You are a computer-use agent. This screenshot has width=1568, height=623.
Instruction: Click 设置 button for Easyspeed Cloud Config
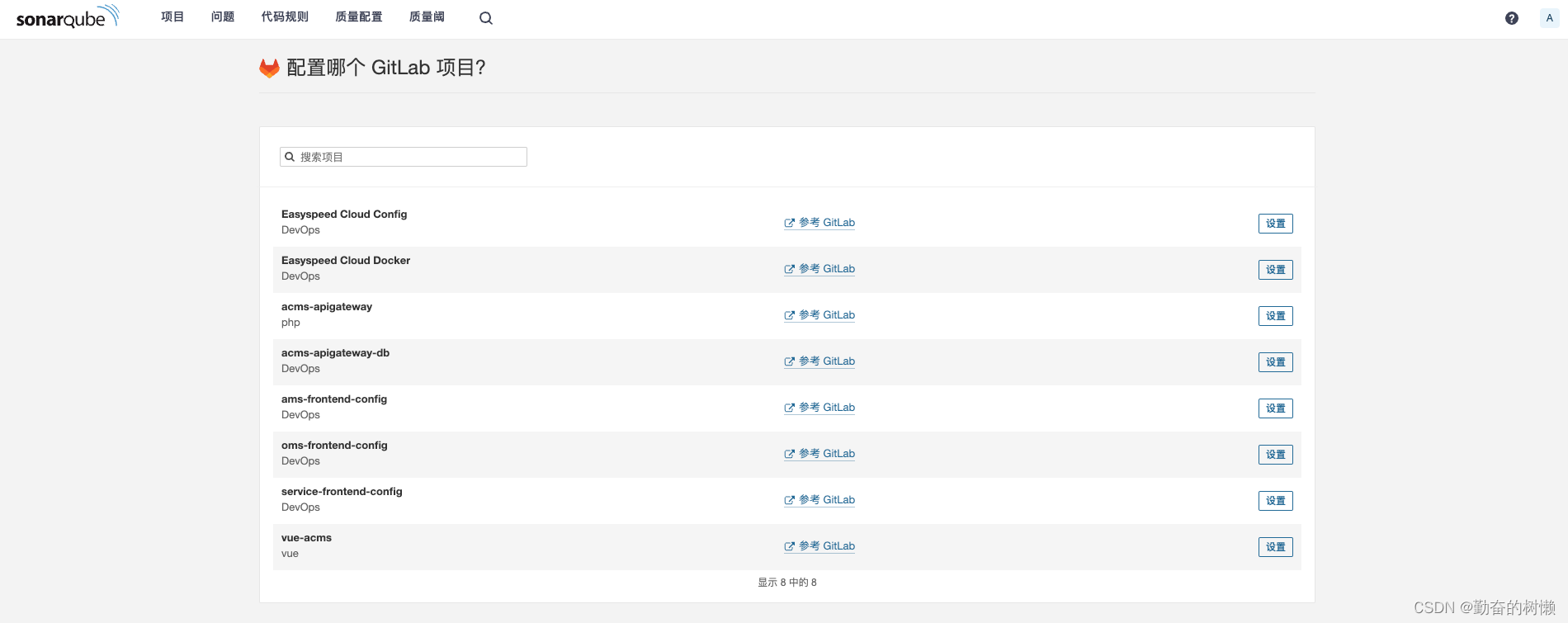pos(1276,224)
